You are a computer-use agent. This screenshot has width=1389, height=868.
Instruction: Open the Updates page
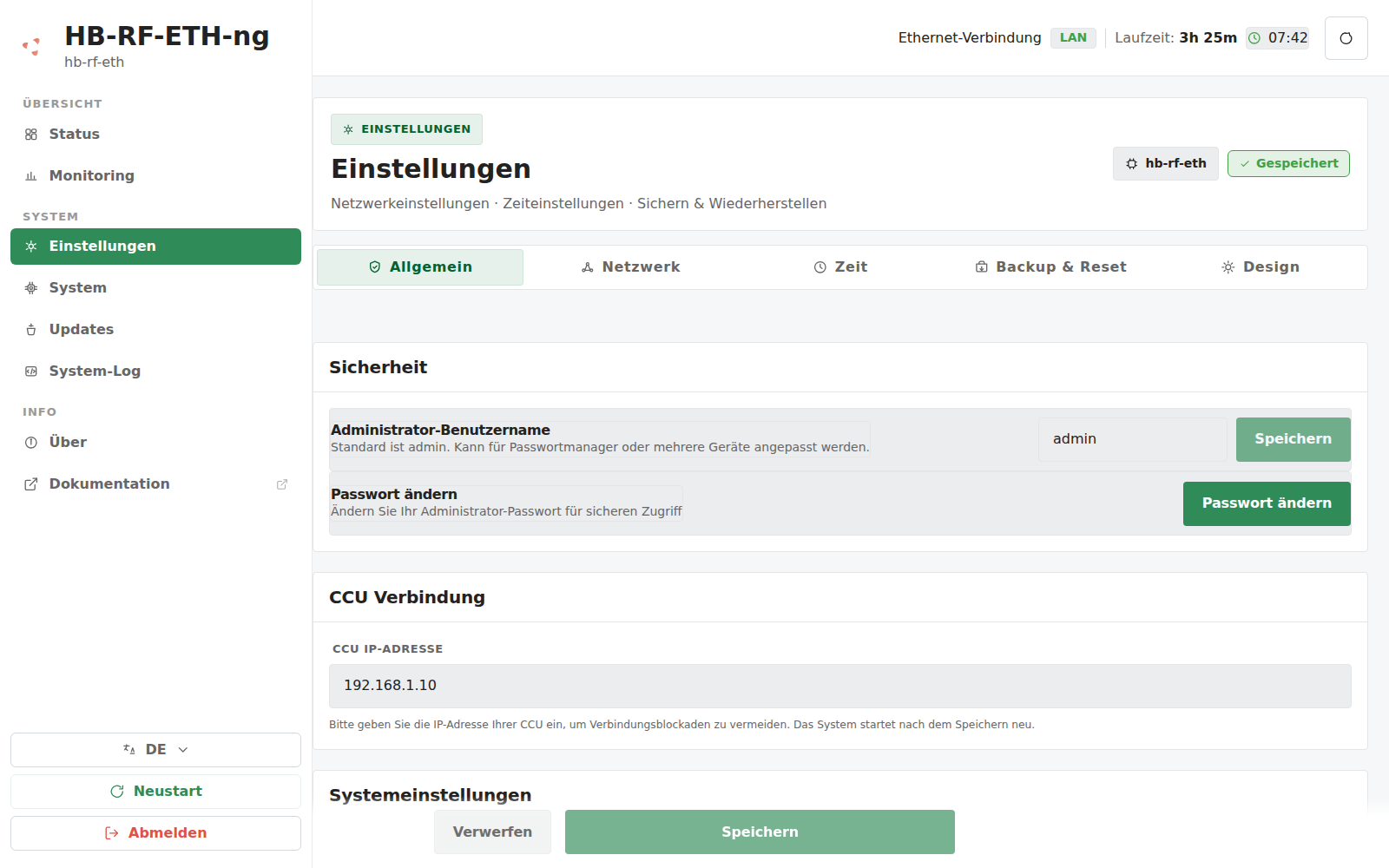(x=155, y=330)
